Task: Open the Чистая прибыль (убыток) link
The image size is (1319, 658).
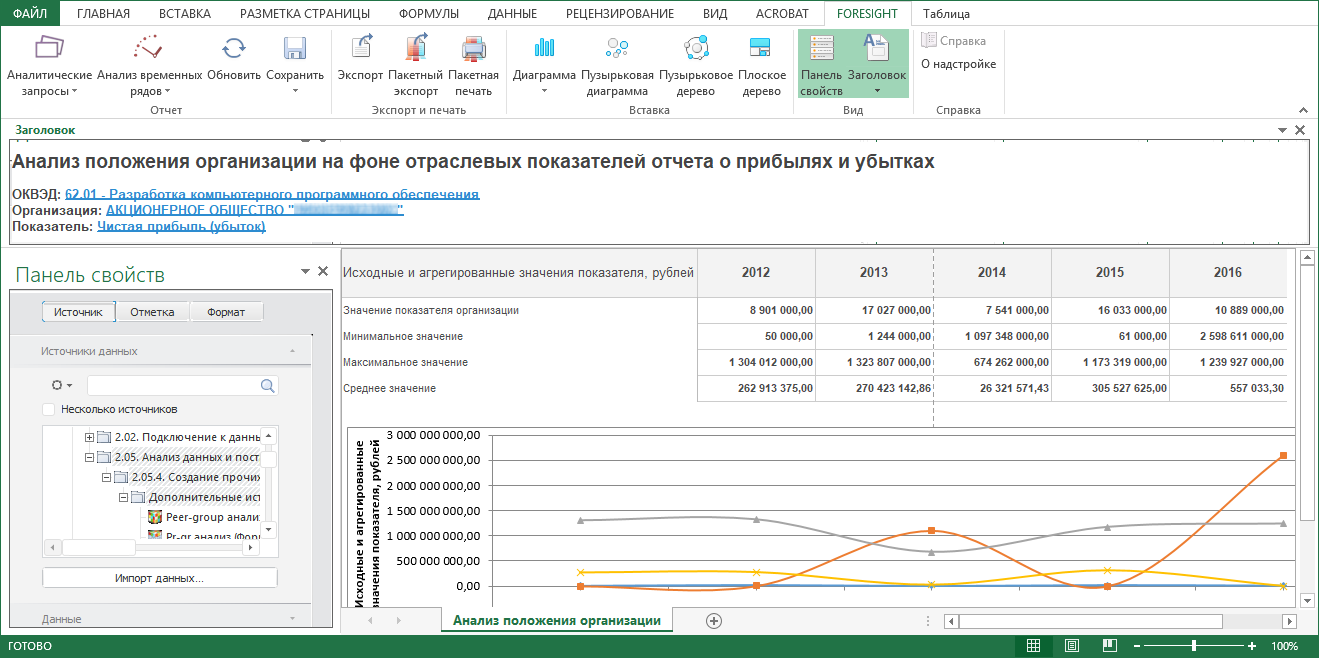Action: pyautogui.click(x=181, y=227)
